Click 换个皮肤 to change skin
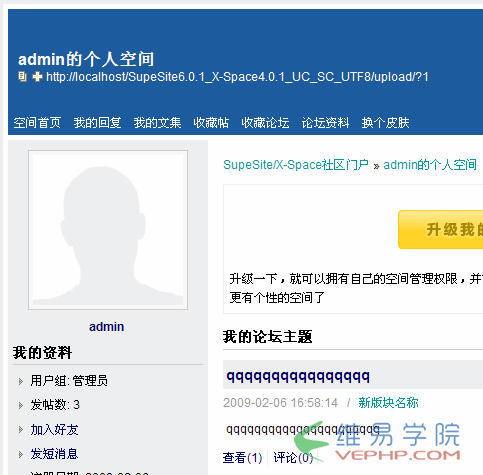The height and width of the screenshot is (475, 483). (385, 123)
